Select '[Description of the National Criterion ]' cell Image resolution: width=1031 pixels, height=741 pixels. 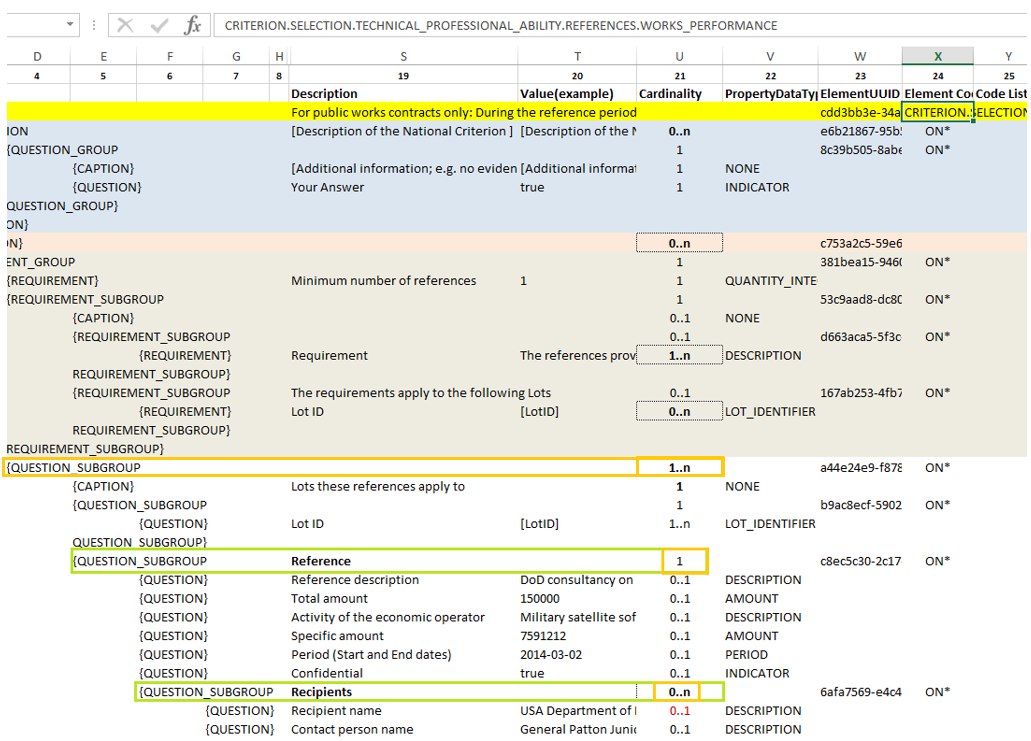(402, 131)
